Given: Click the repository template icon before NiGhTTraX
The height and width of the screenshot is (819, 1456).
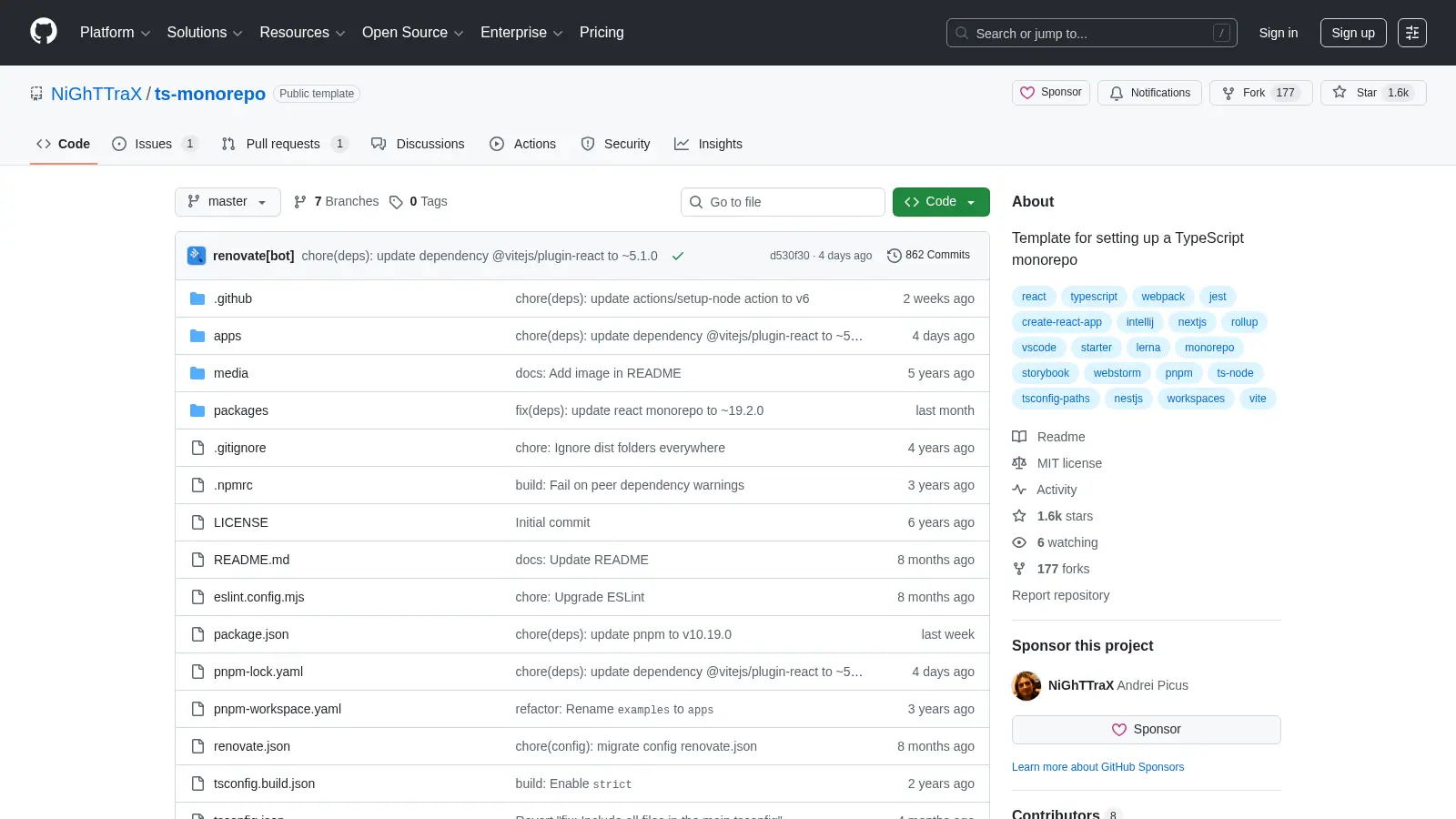Looking at the screenshot, I should click(36, 94).
